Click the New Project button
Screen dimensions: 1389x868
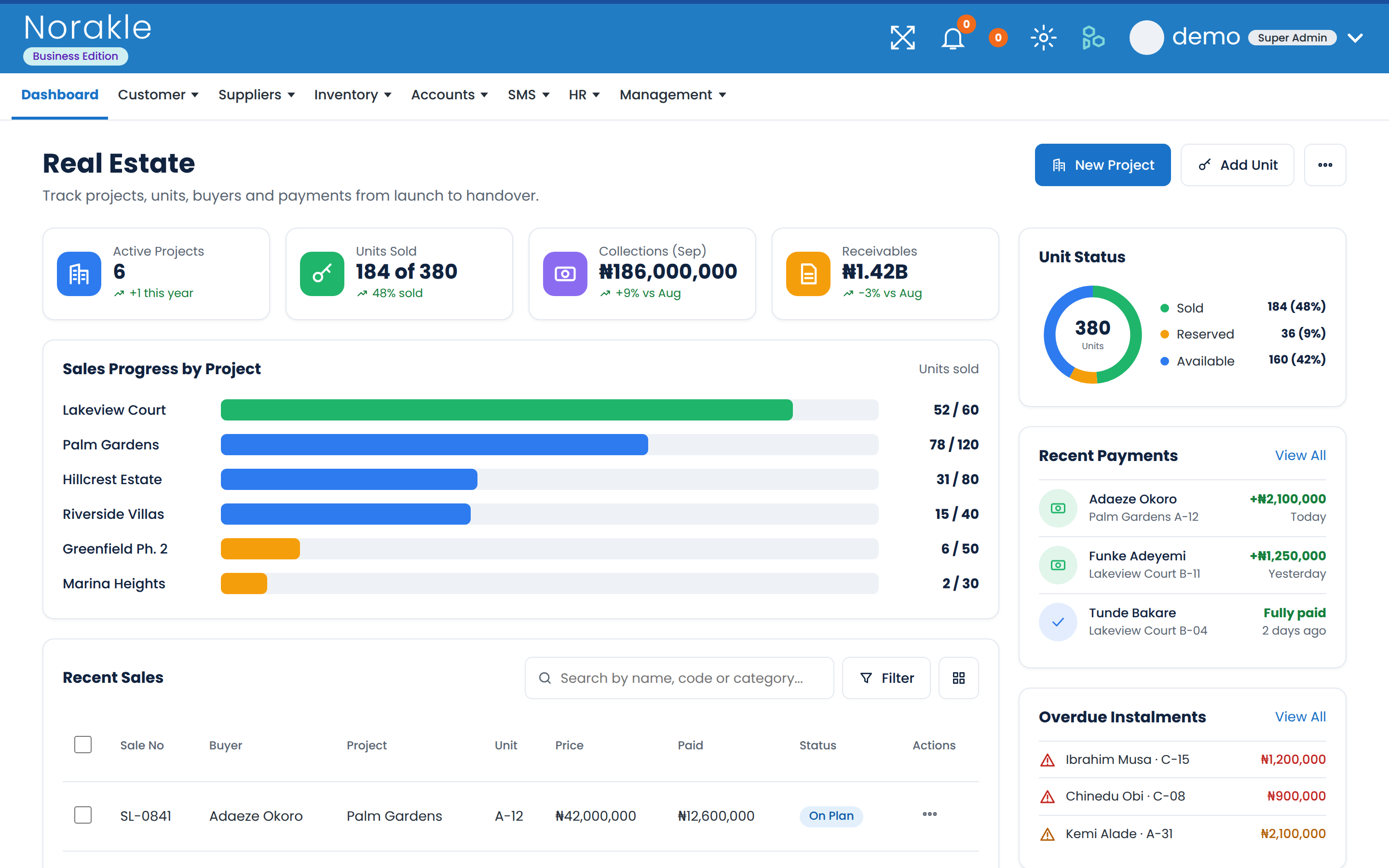[x=1102, y=165]
